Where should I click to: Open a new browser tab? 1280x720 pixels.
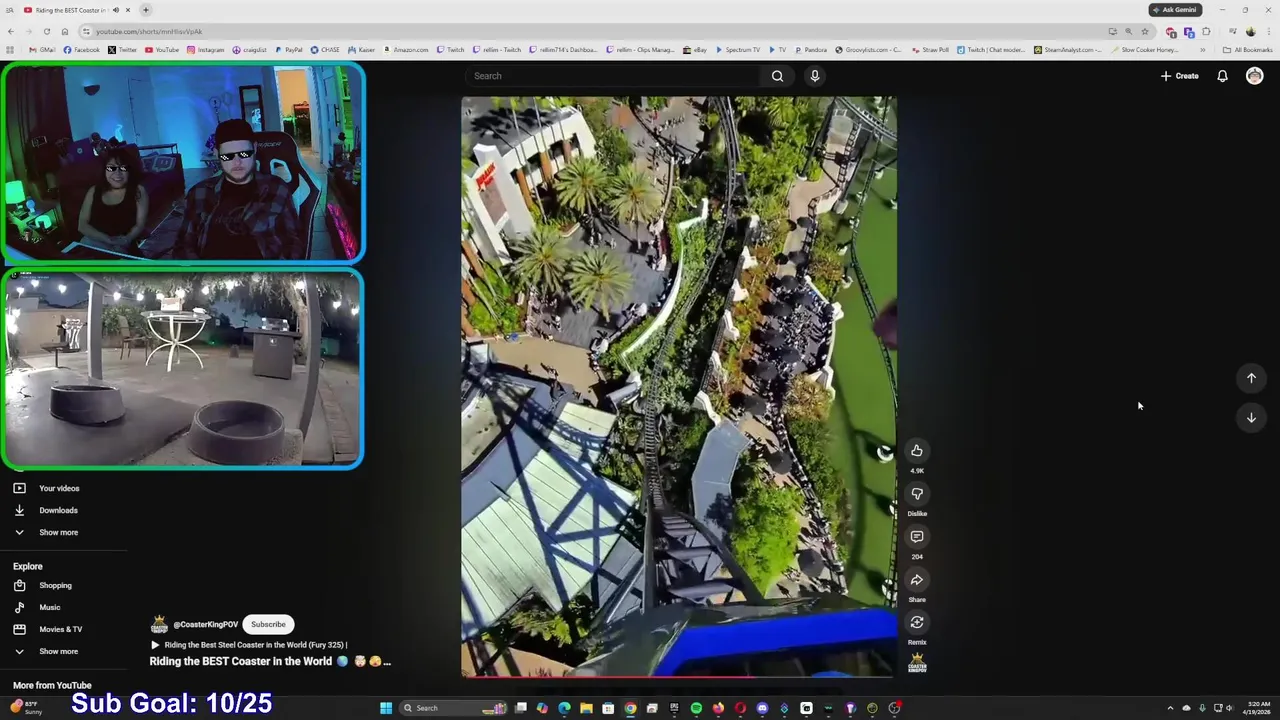click(146, 10)
